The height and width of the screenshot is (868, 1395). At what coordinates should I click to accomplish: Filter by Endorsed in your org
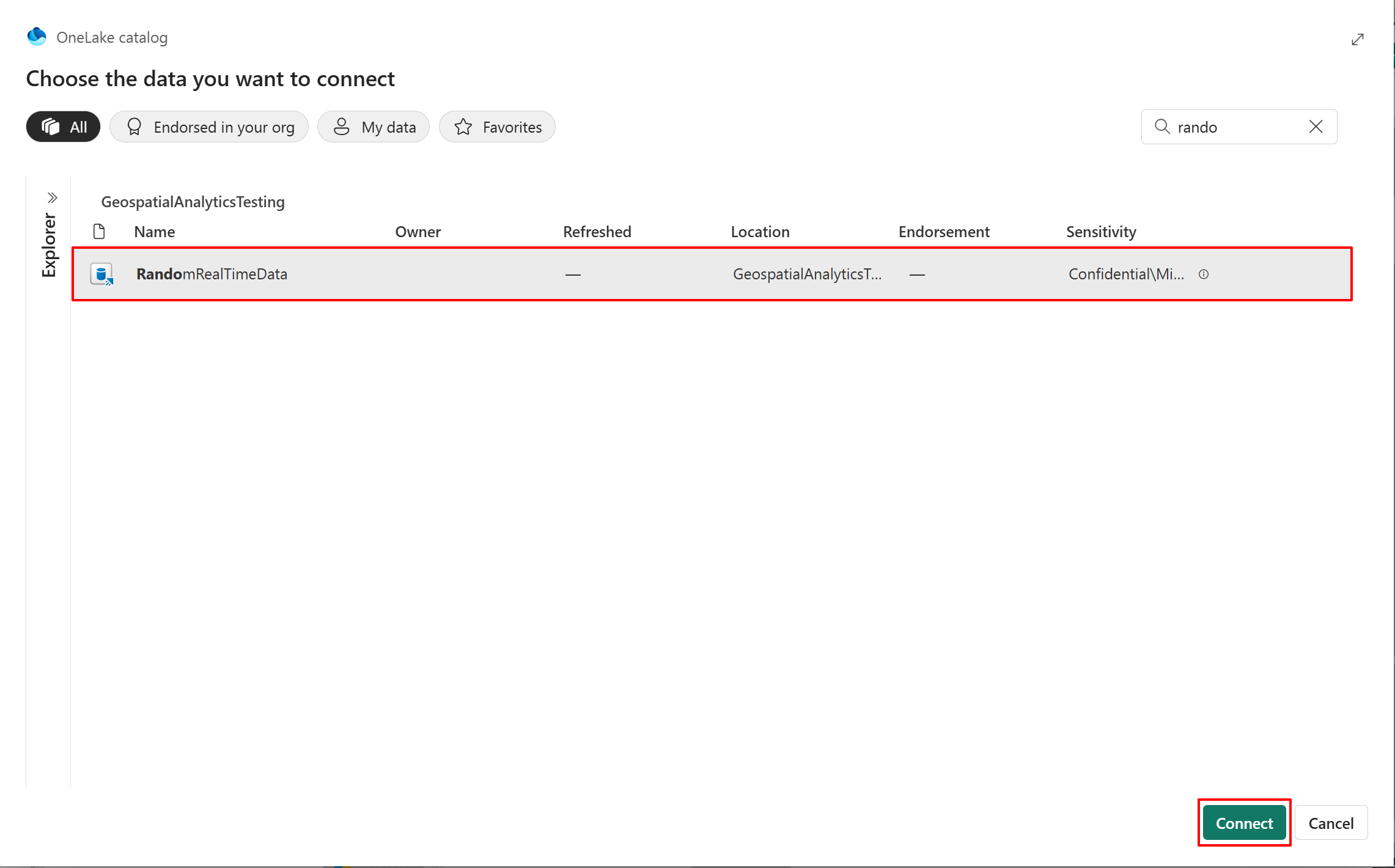[209, 127]
